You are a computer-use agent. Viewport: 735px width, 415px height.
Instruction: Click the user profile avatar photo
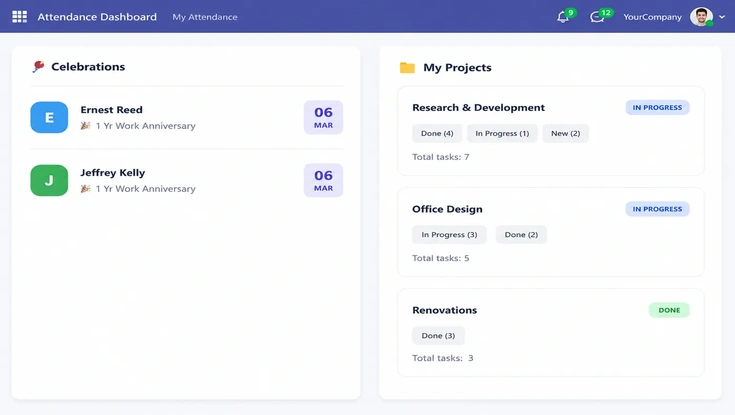click(x=701, y=17)
